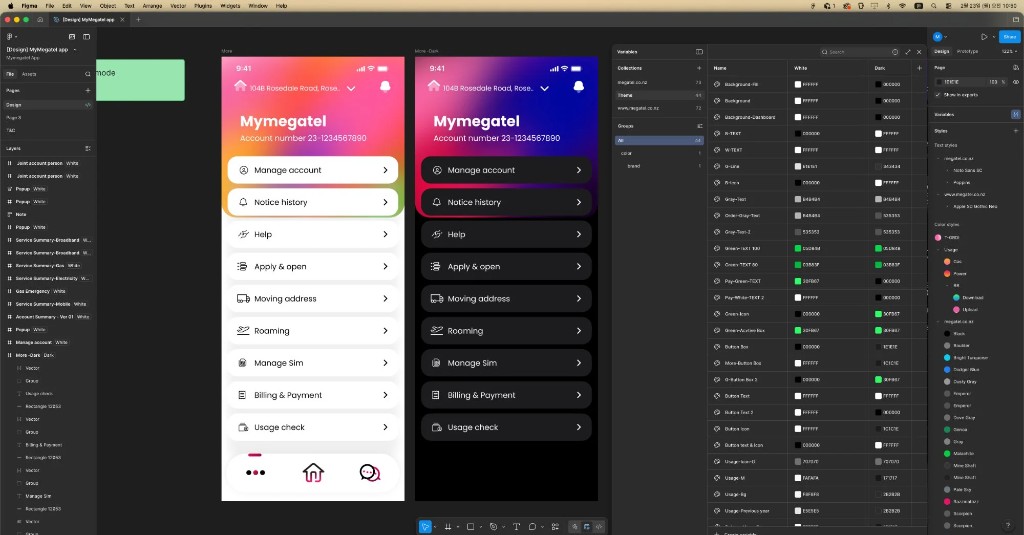Collapse the Usage color style group

click(x=940, y=250)
